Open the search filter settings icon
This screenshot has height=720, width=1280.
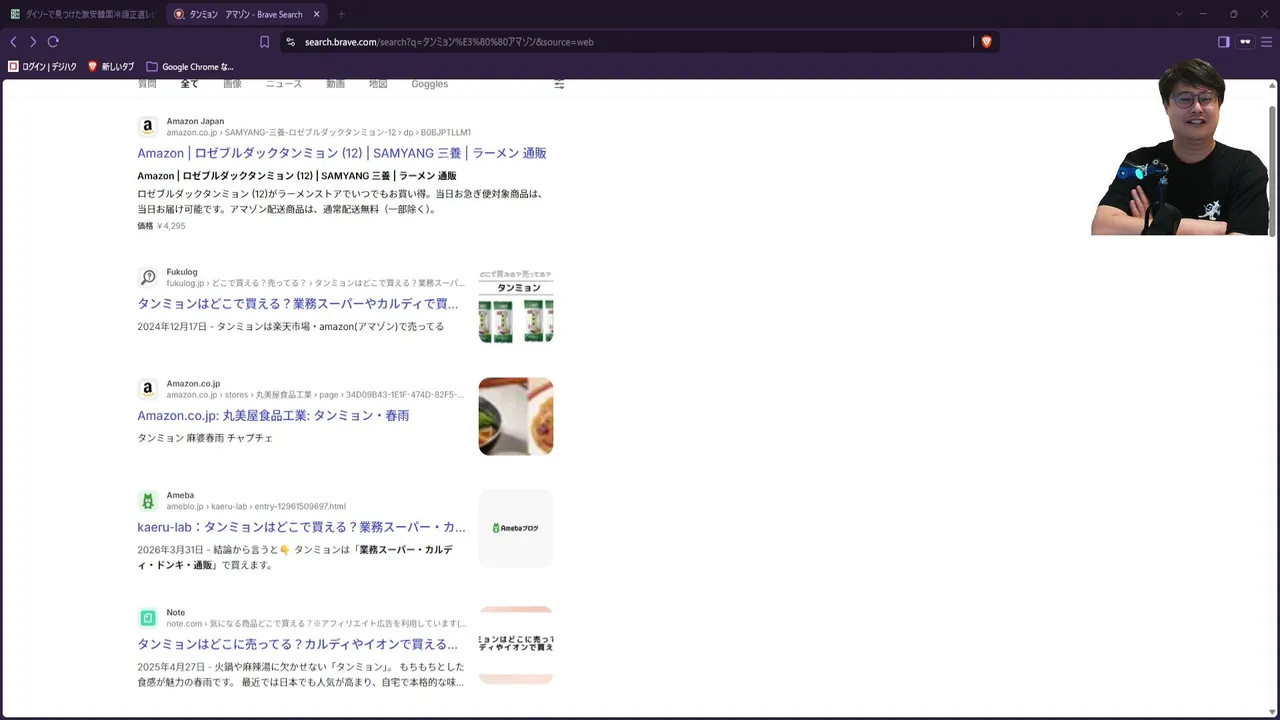click(559, 84)
